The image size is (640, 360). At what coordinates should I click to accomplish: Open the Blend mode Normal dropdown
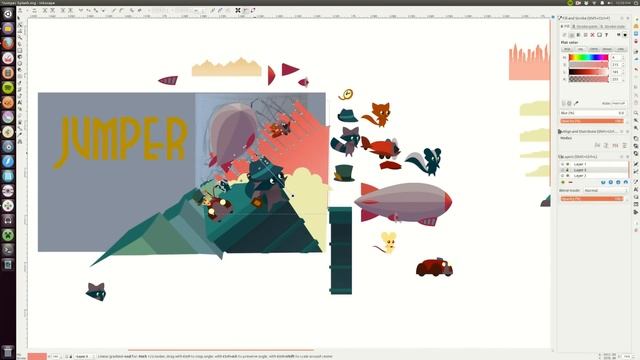tap(605, 191)
